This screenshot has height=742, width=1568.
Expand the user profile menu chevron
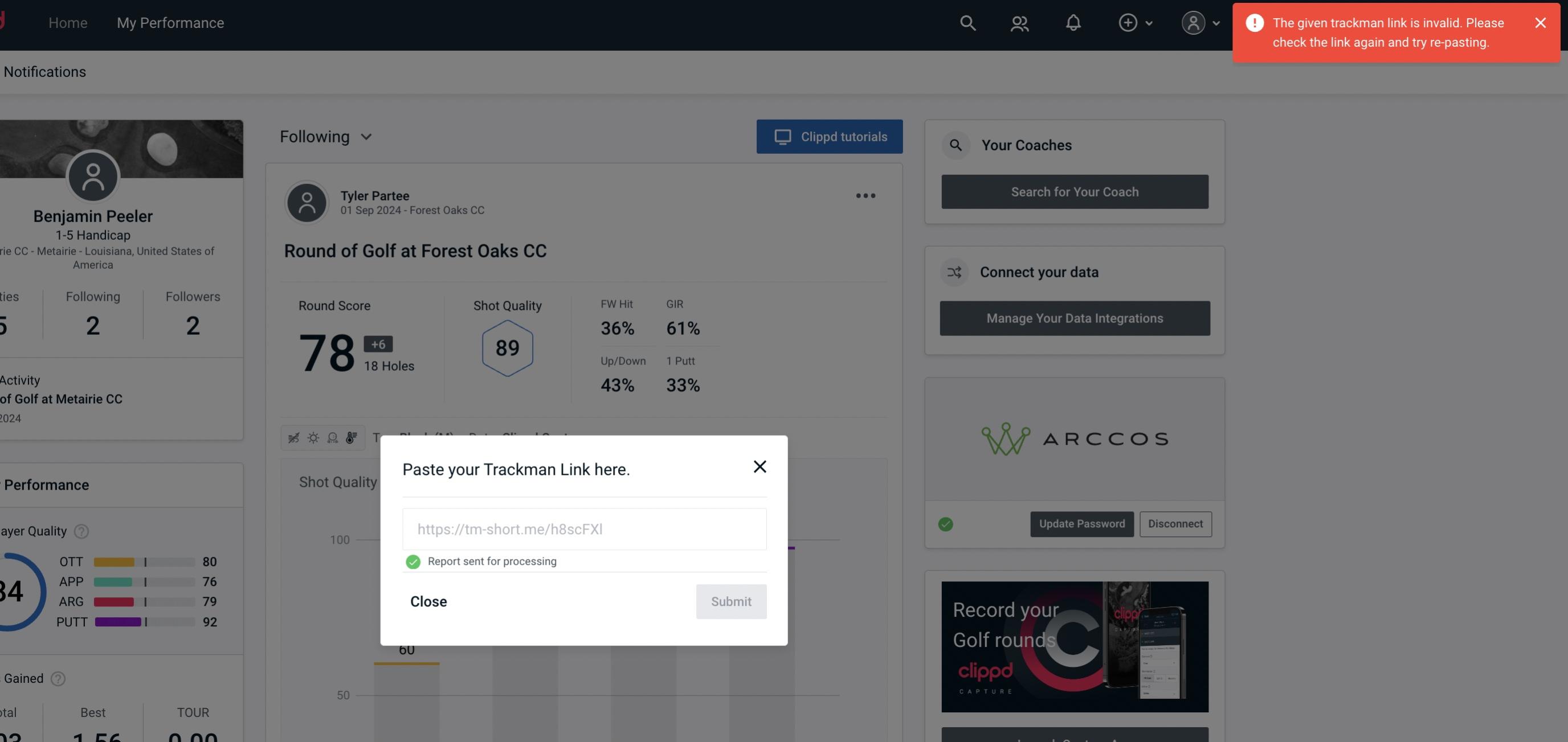(1215, 22)
